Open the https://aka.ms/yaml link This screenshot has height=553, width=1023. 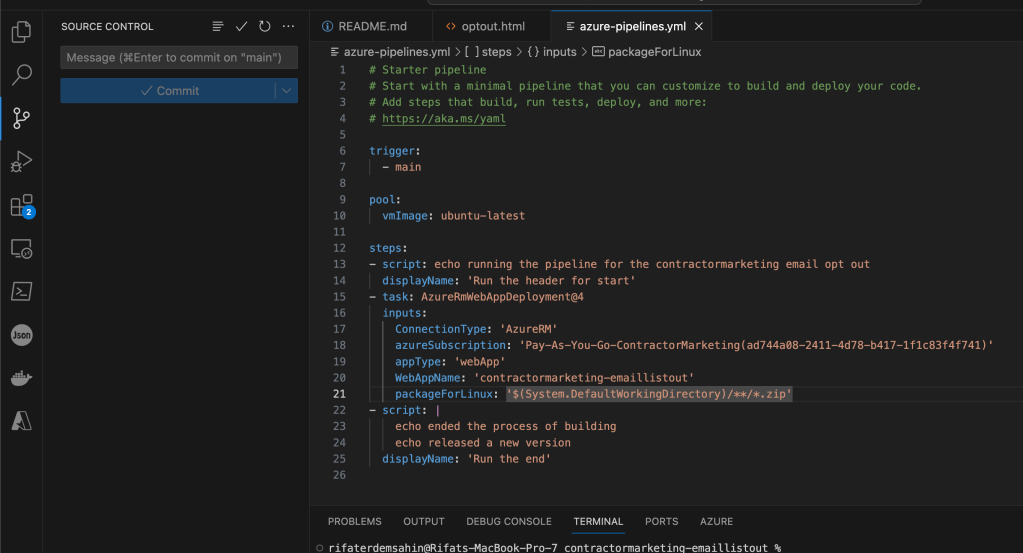coord(444,119)
